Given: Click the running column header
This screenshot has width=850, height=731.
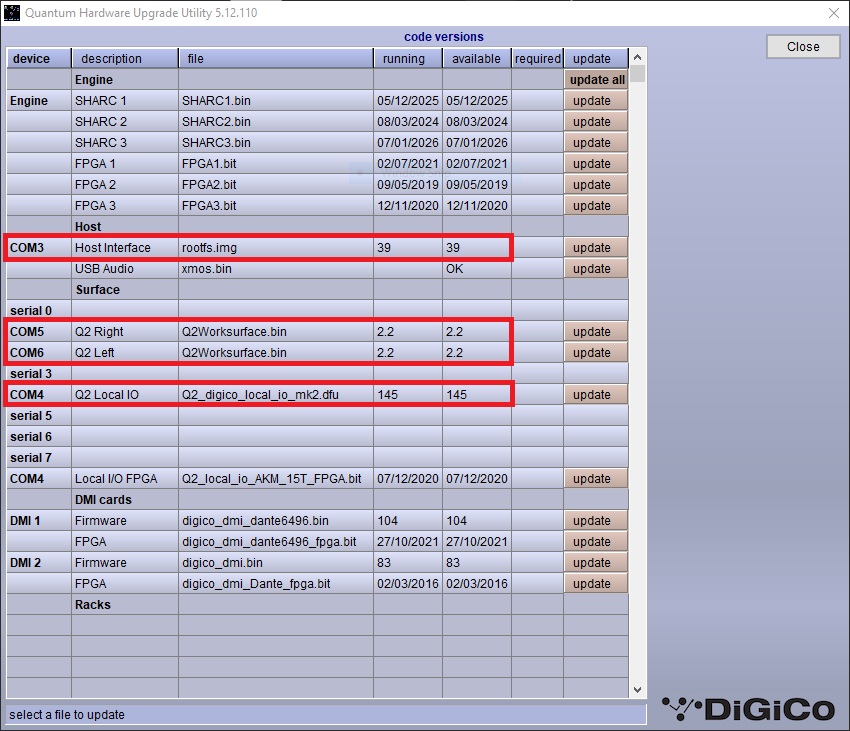Looking at the screenshot, I should coord(408,59).
